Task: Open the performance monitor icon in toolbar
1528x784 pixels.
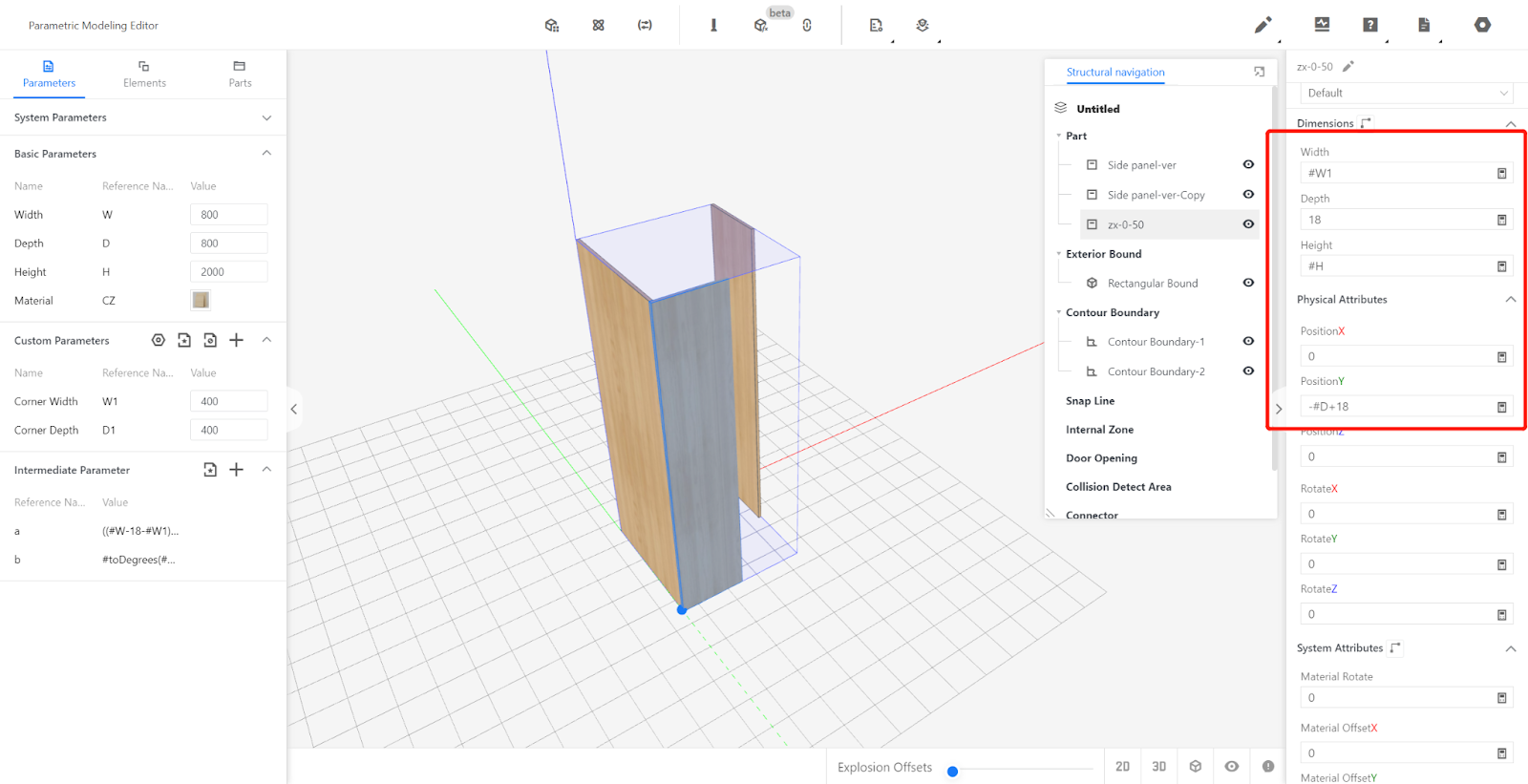Action: 1322,25
